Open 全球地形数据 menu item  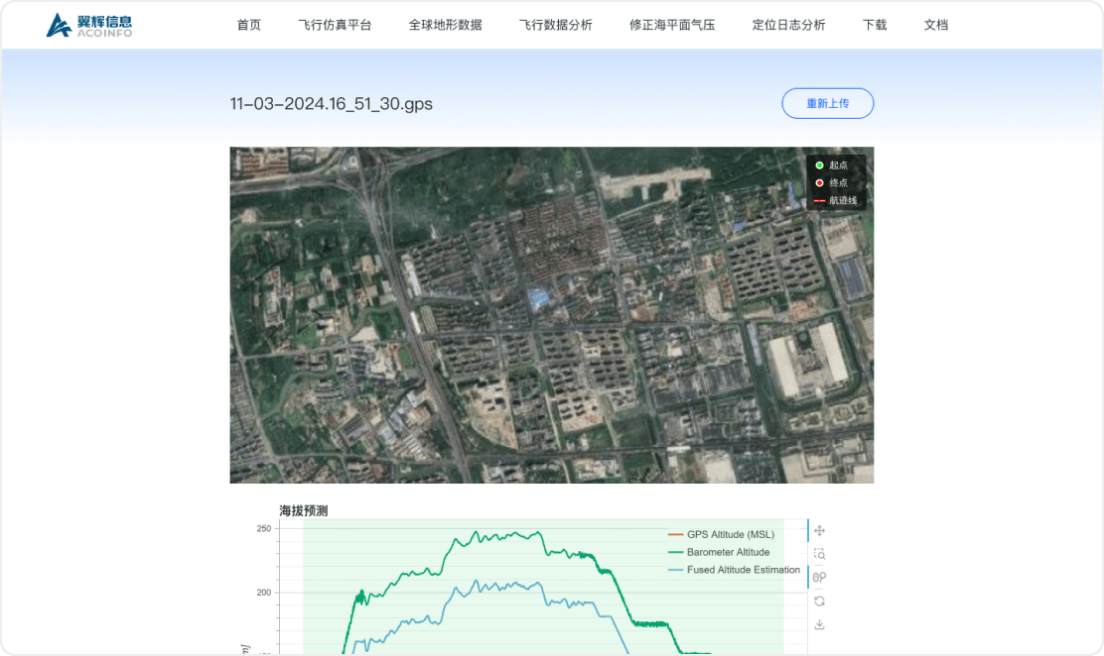click(x=445, y=25)
